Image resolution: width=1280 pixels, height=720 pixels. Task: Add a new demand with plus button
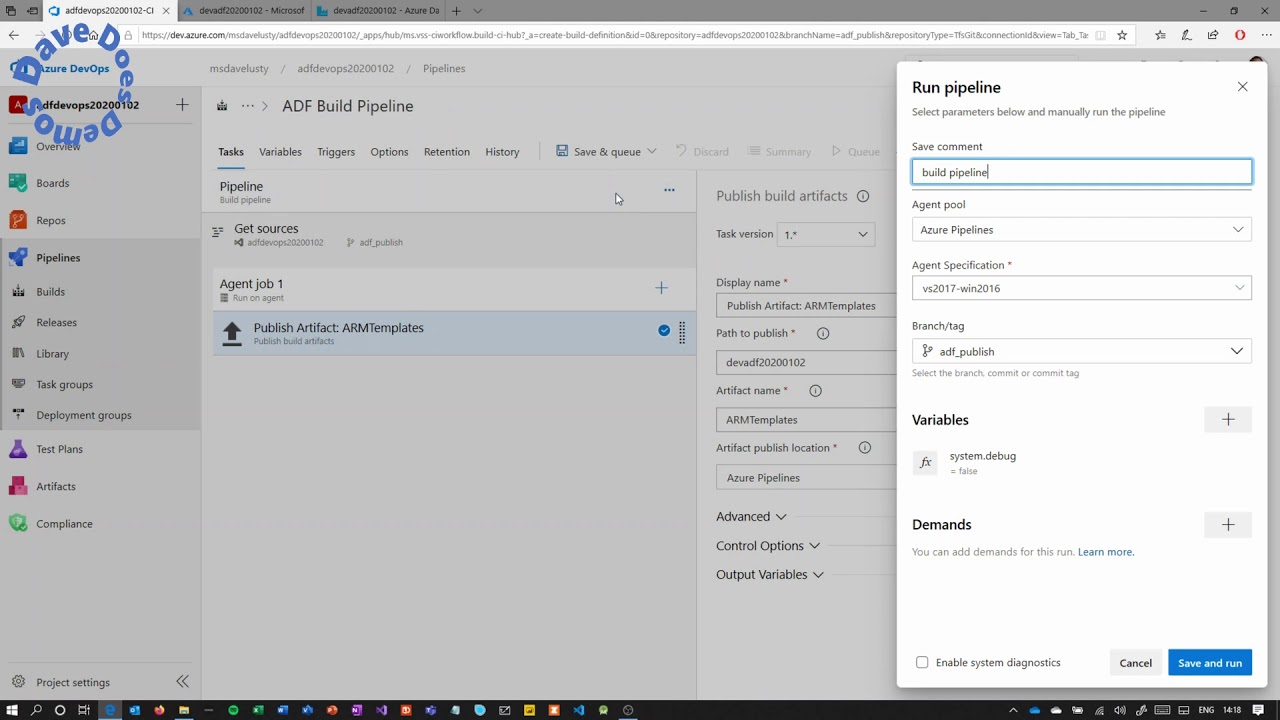point(1228,525)
